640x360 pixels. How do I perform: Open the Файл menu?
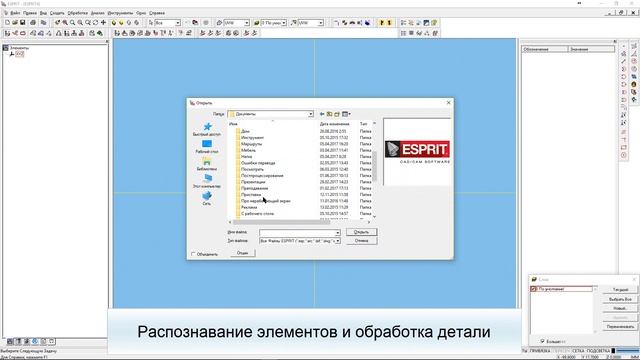15,13
